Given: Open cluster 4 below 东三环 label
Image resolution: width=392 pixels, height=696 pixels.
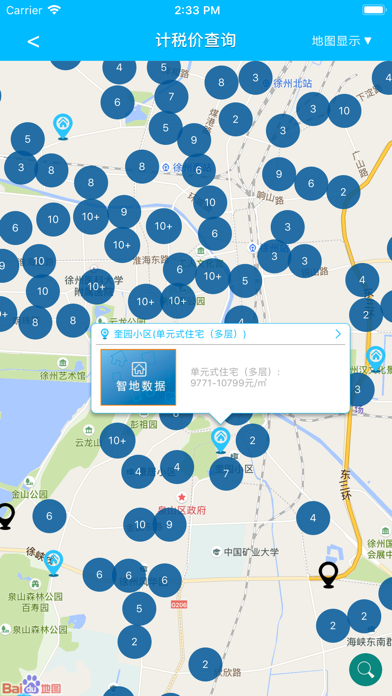Looking at the screenshot, I should [x=313, y=518].
